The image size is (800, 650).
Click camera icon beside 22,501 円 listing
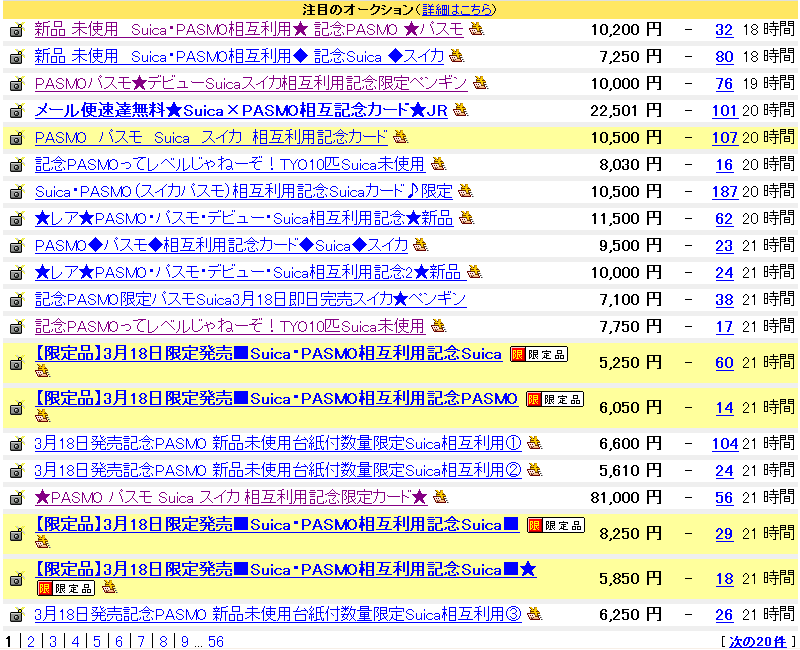pos(16,111)
